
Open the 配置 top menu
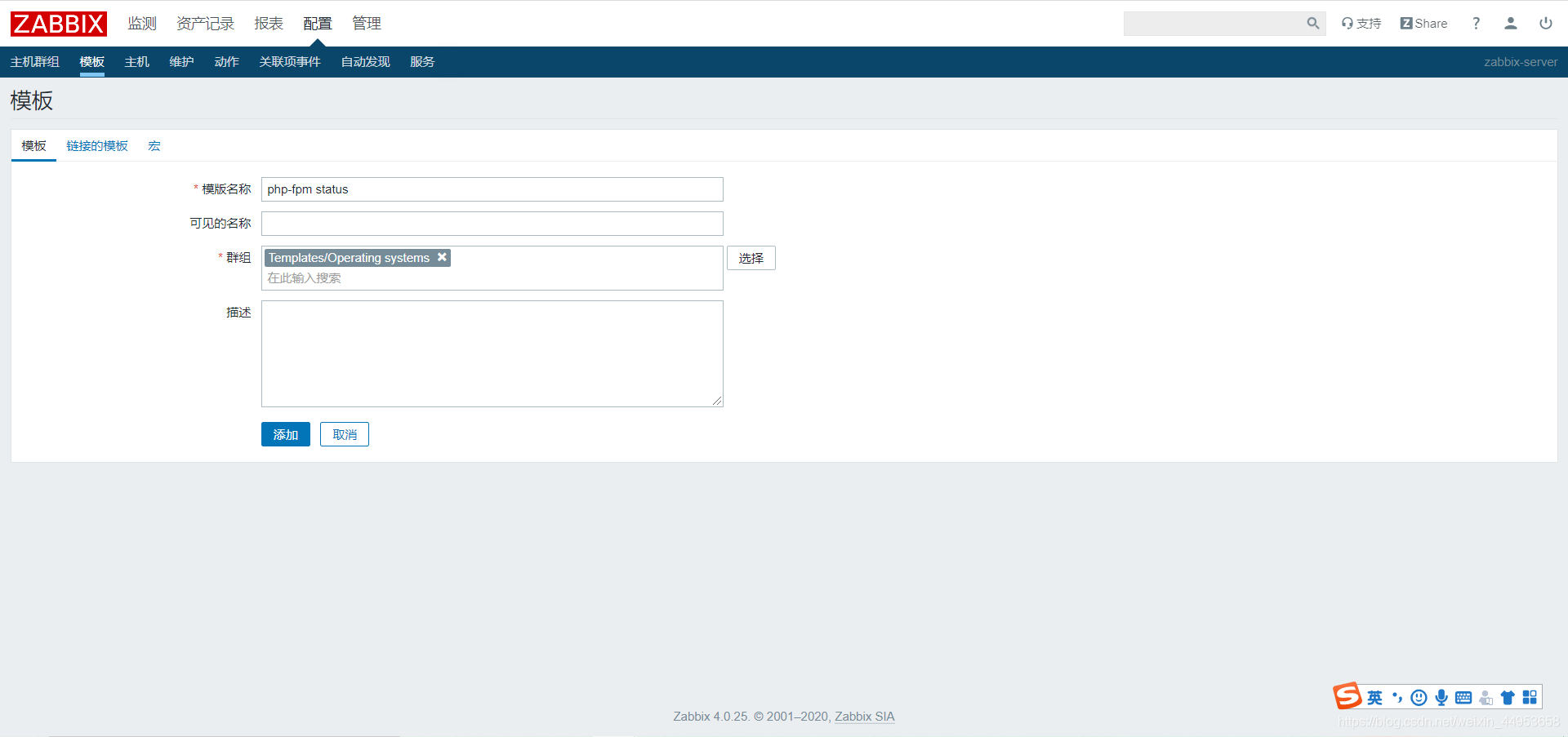(x=318, y=24)
